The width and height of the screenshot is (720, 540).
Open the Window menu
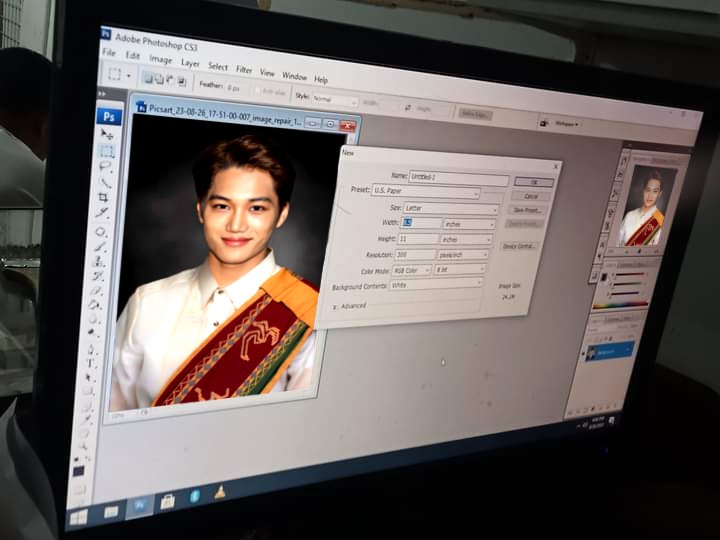294,76
